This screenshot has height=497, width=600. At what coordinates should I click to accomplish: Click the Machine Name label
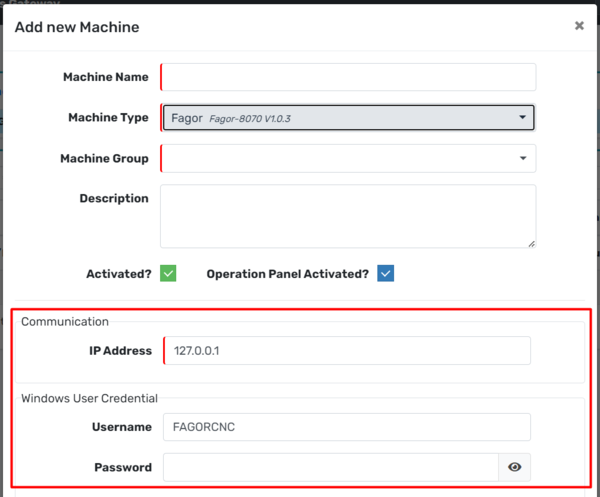pyautogui.click(x=105, y=77)
